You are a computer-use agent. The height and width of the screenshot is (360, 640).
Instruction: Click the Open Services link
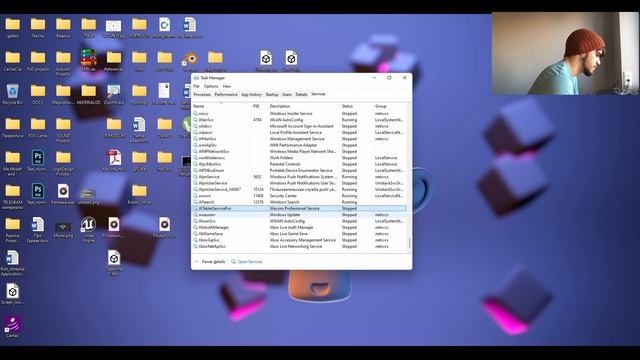pos(247,262)
